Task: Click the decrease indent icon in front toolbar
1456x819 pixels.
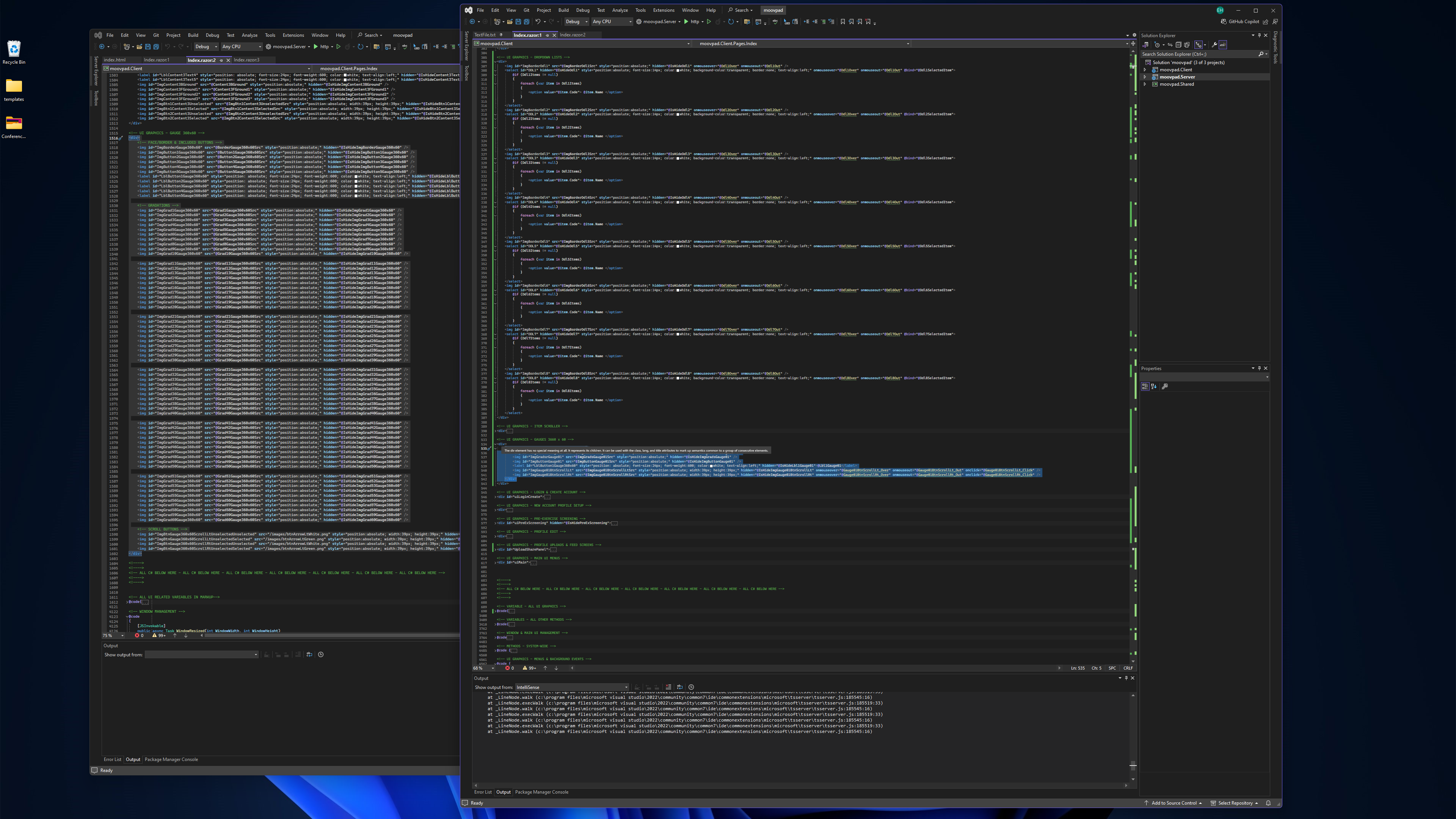Action: coord(806,22)
